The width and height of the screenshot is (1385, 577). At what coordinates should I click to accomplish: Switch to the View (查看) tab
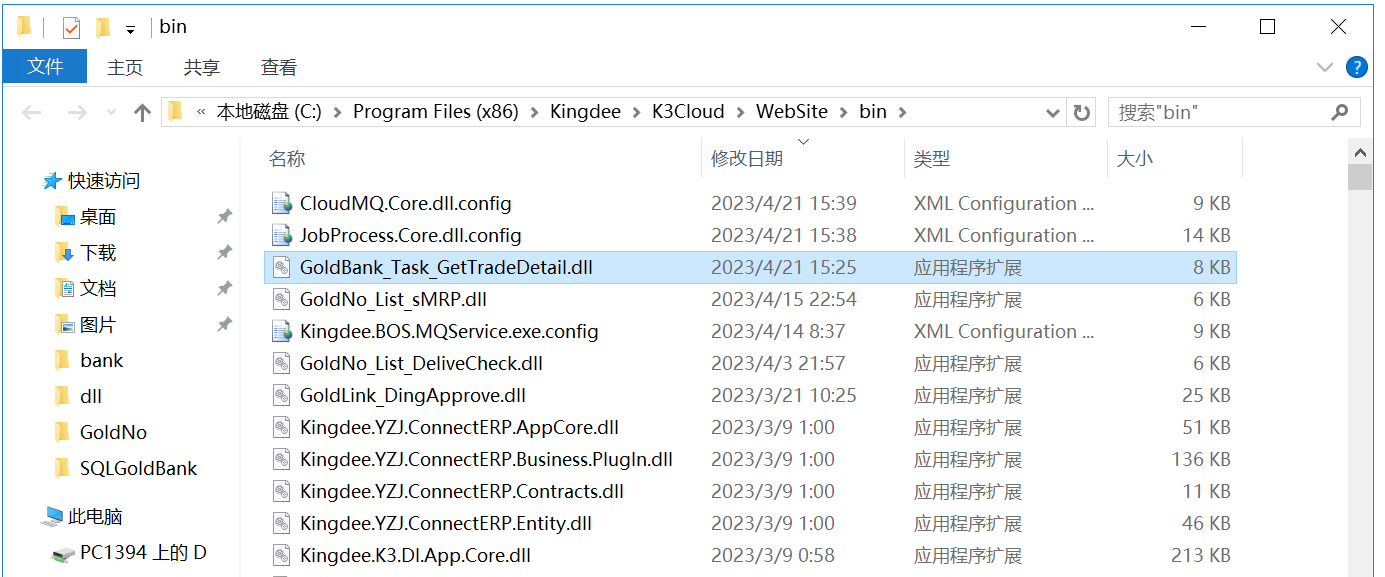click(x=279, y=67)
